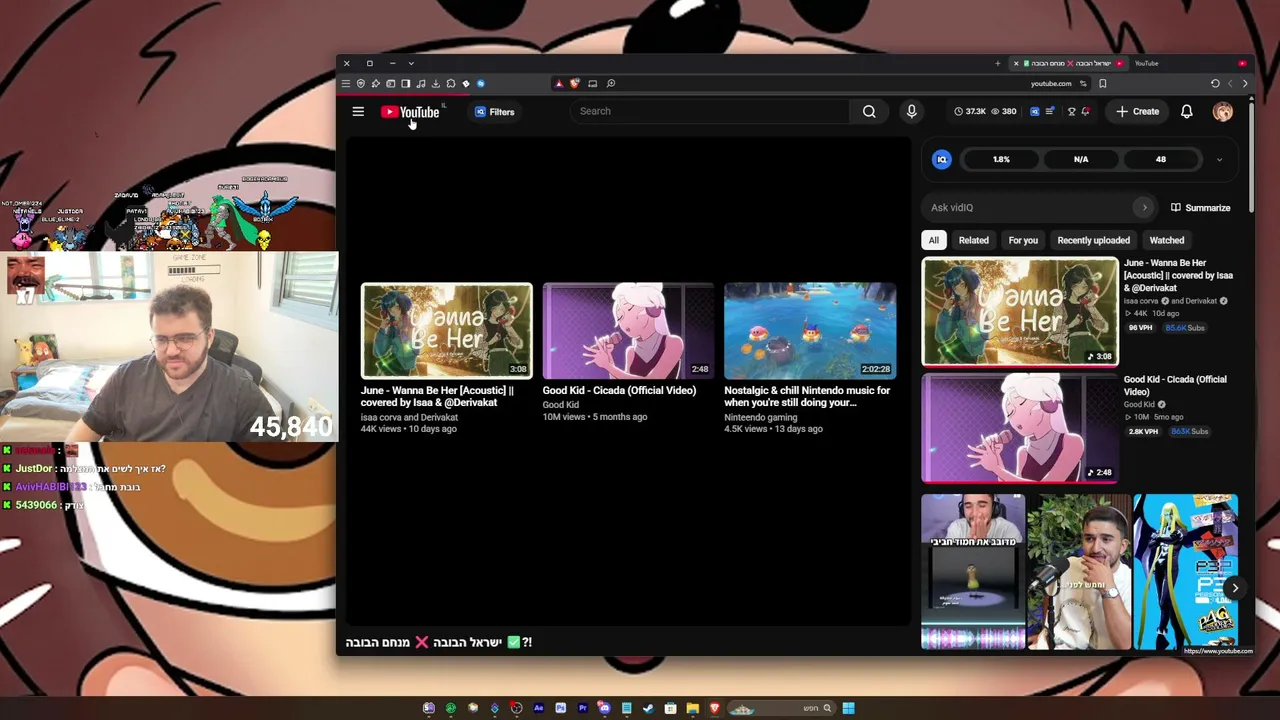The height and width of the screenshot is (720, 1280).
Task: Focus the YouTube Search field
Action: tap(711, 111)
